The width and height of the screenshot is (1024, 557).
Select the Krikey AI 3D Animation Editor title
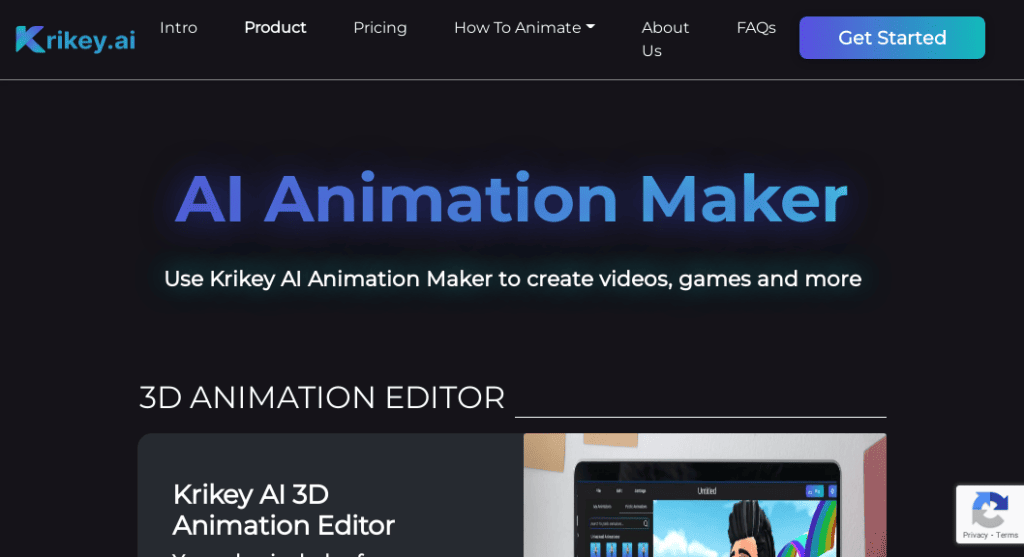click(283, 509)
